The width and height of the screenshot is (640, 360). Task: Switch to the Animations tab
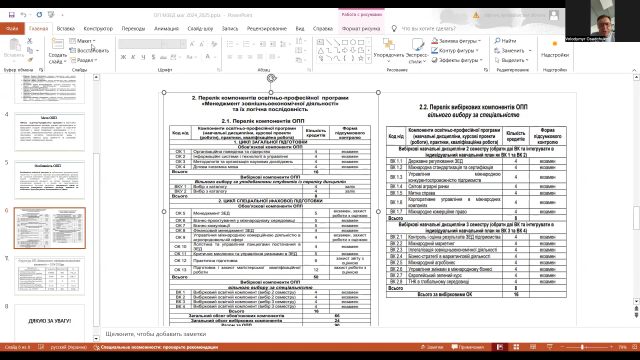[166, 29]
